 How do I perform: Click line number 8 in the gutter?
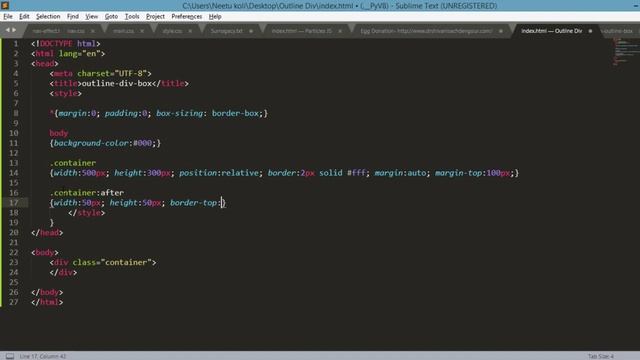click(16, 113)
